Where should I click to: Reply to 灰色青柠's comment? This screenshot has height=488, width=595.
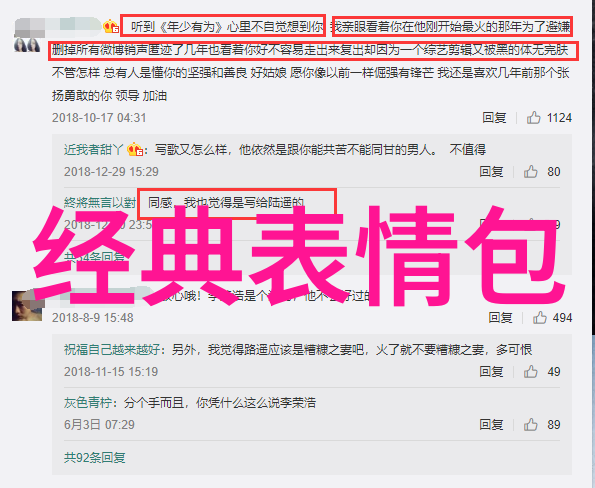[491, 425]
